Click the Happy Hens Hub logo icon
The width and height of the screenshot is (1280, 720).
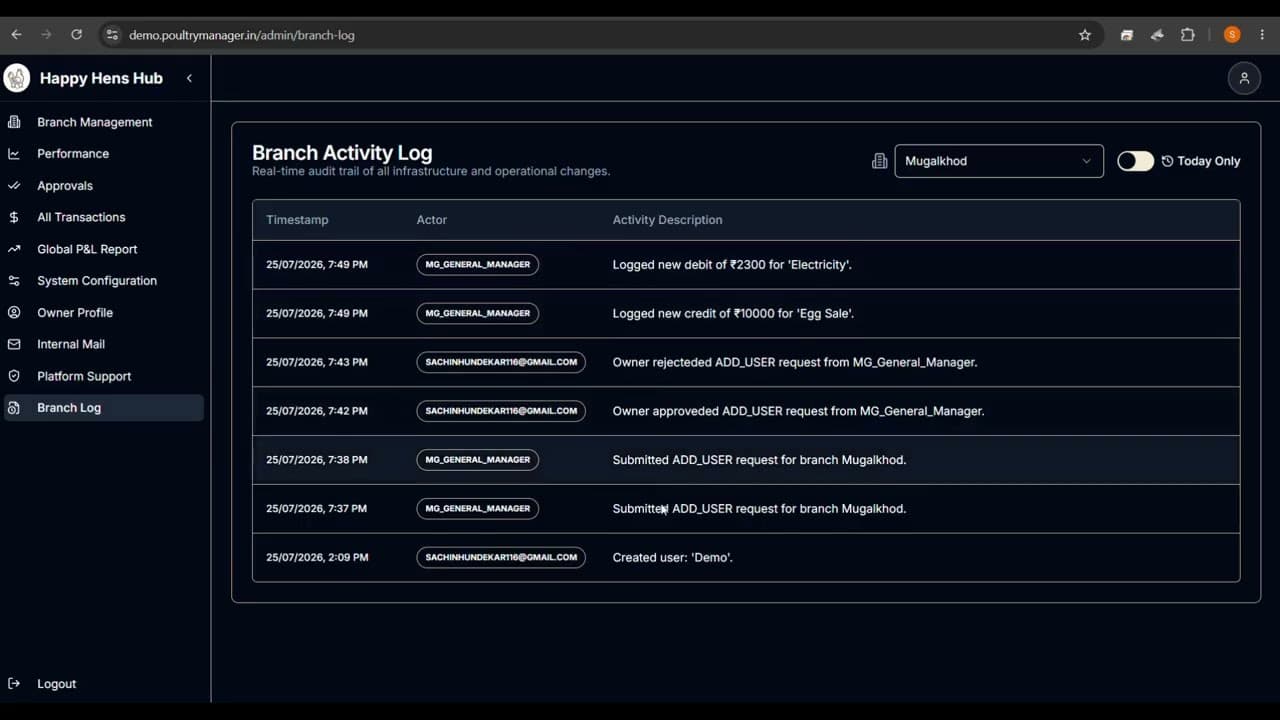[x=17, y=78]
